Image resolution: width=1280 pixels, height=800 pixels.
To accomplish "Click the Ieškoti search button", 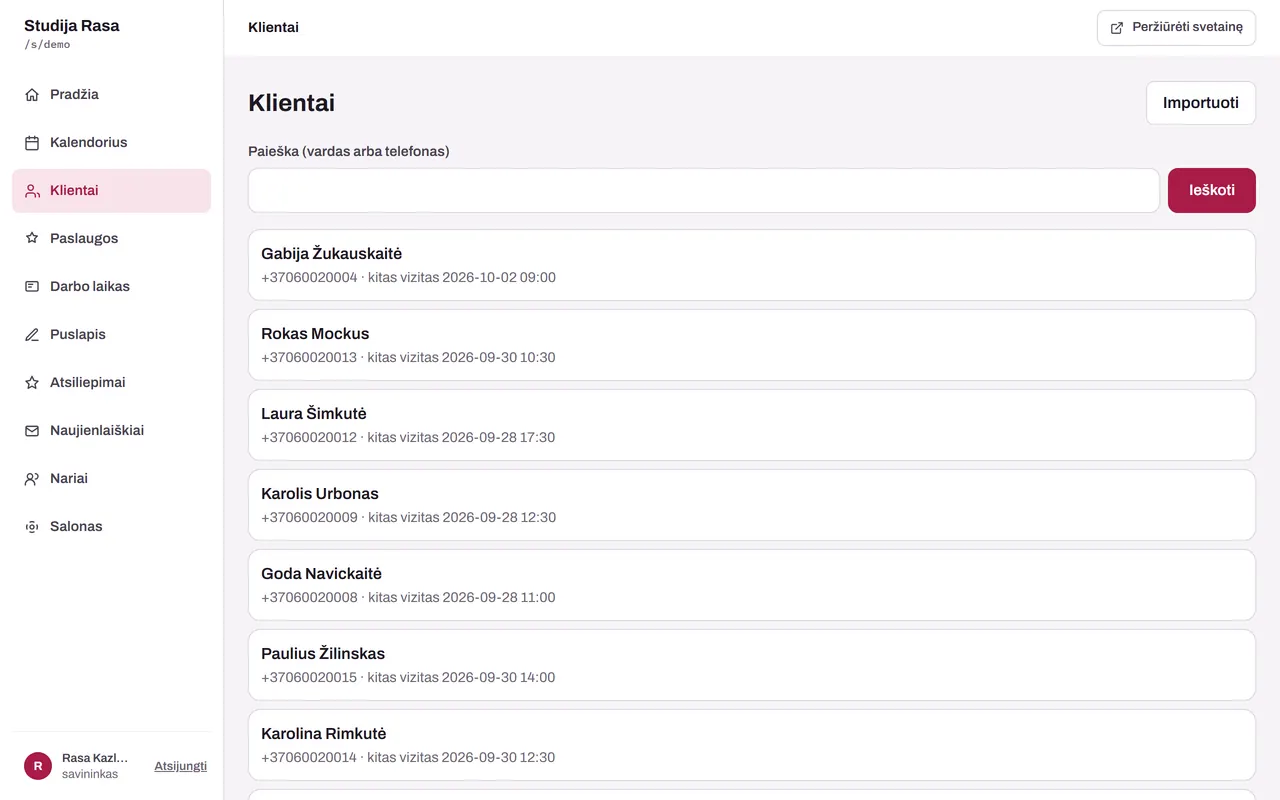I will click(1211, 190).
